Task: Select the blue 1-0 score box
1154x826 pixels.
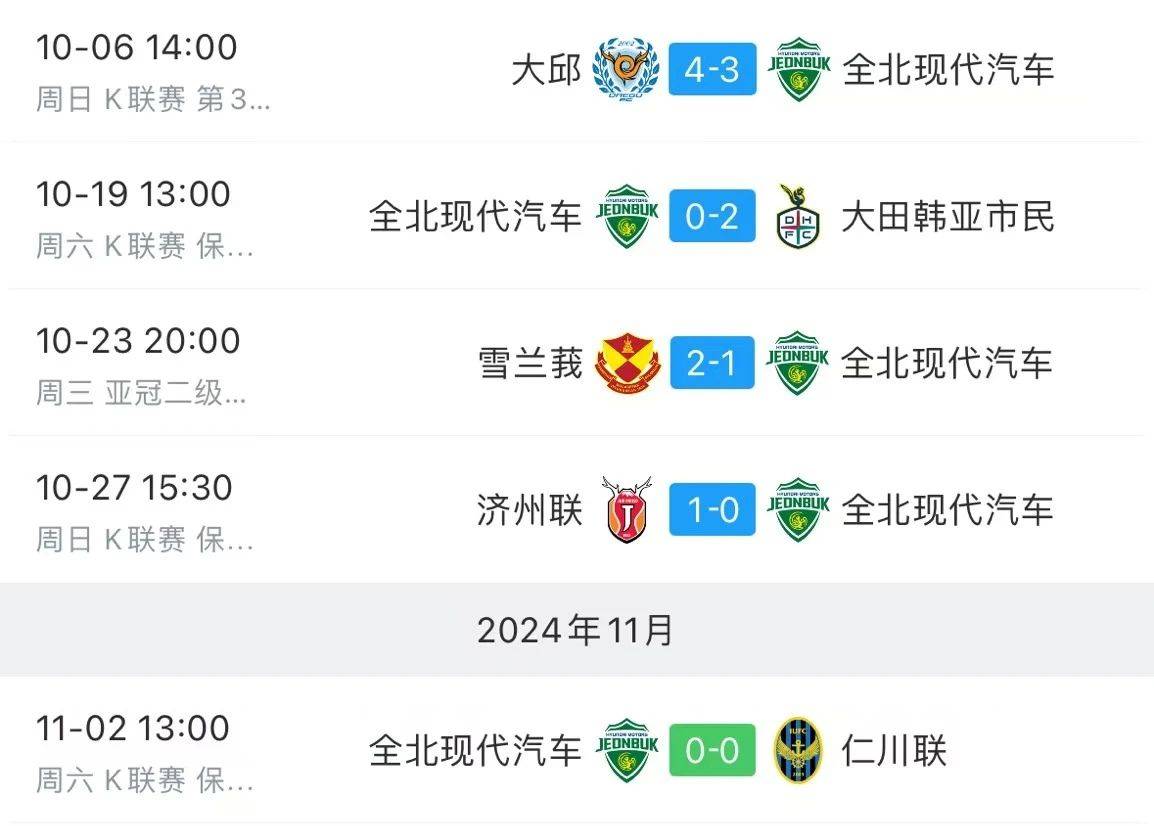Action: point(711,510)
